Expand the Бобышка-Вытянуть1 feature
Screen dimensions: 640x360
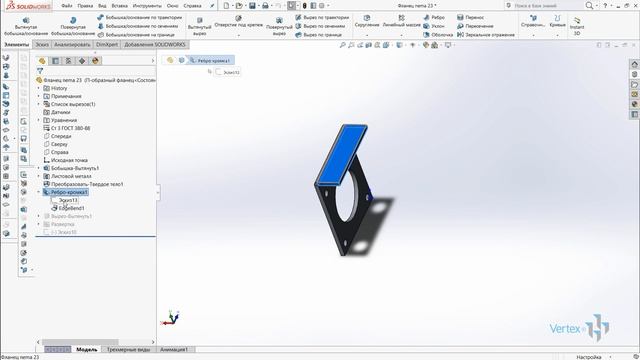[39, 168]
